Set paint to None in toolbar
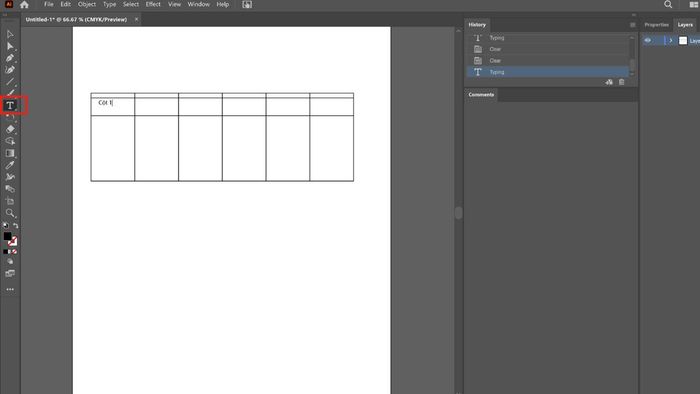The width and height of the screenshot is (700, 394). pyautogui.click(x=15, y=252)
